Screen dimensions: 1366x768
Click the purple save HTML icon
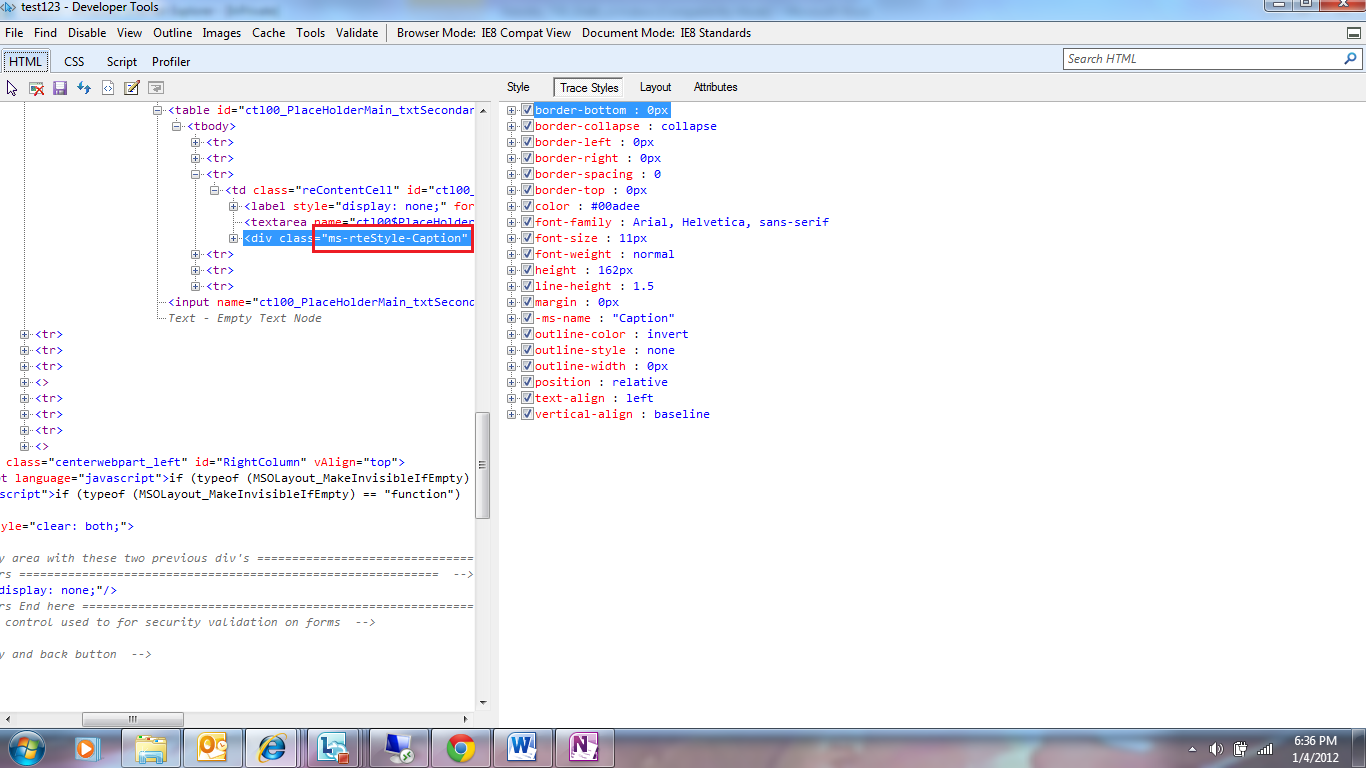tap(60, 88)
